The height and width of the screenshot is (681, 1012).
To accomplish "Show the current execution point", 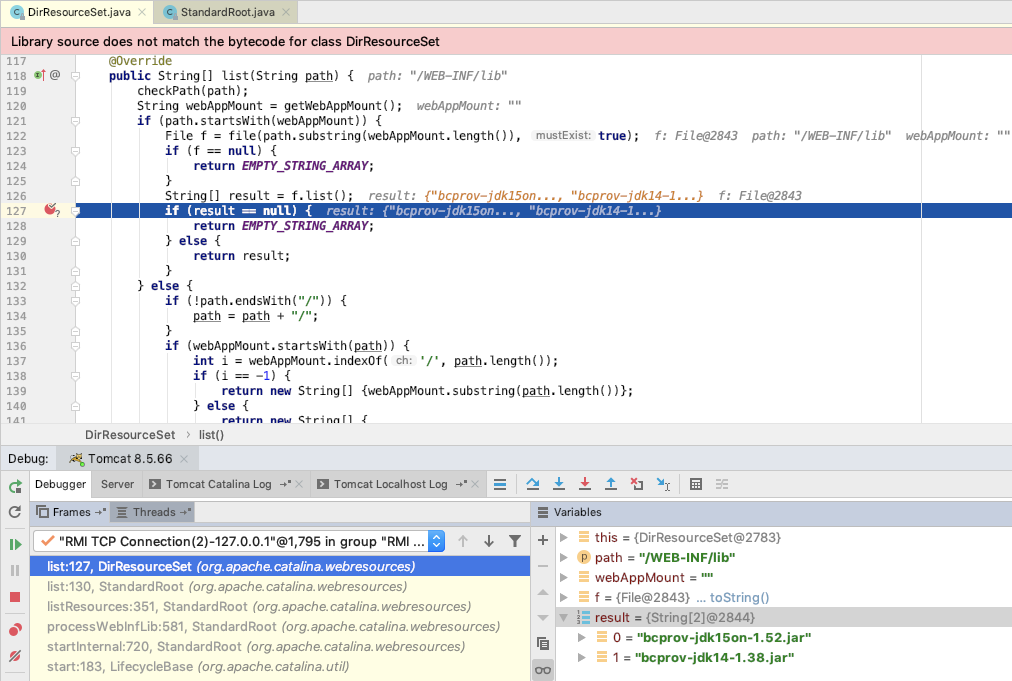I will 500,485.
